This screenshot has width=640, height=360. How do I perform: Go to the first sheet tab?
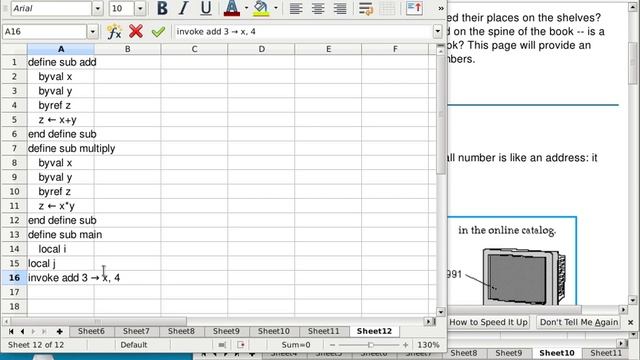point(11,331)
